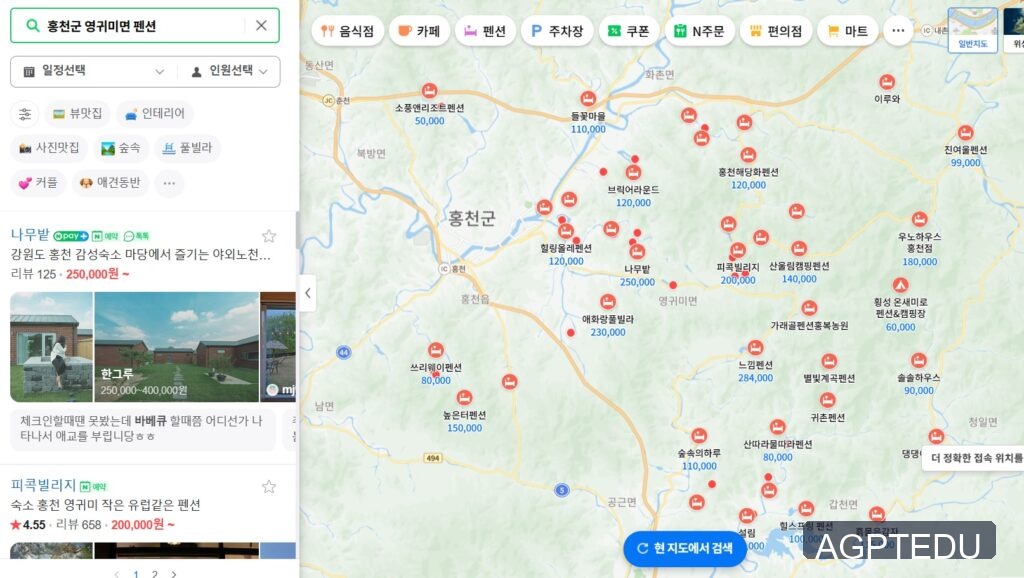Open the 인원선택 guest count dropdown

229,71
